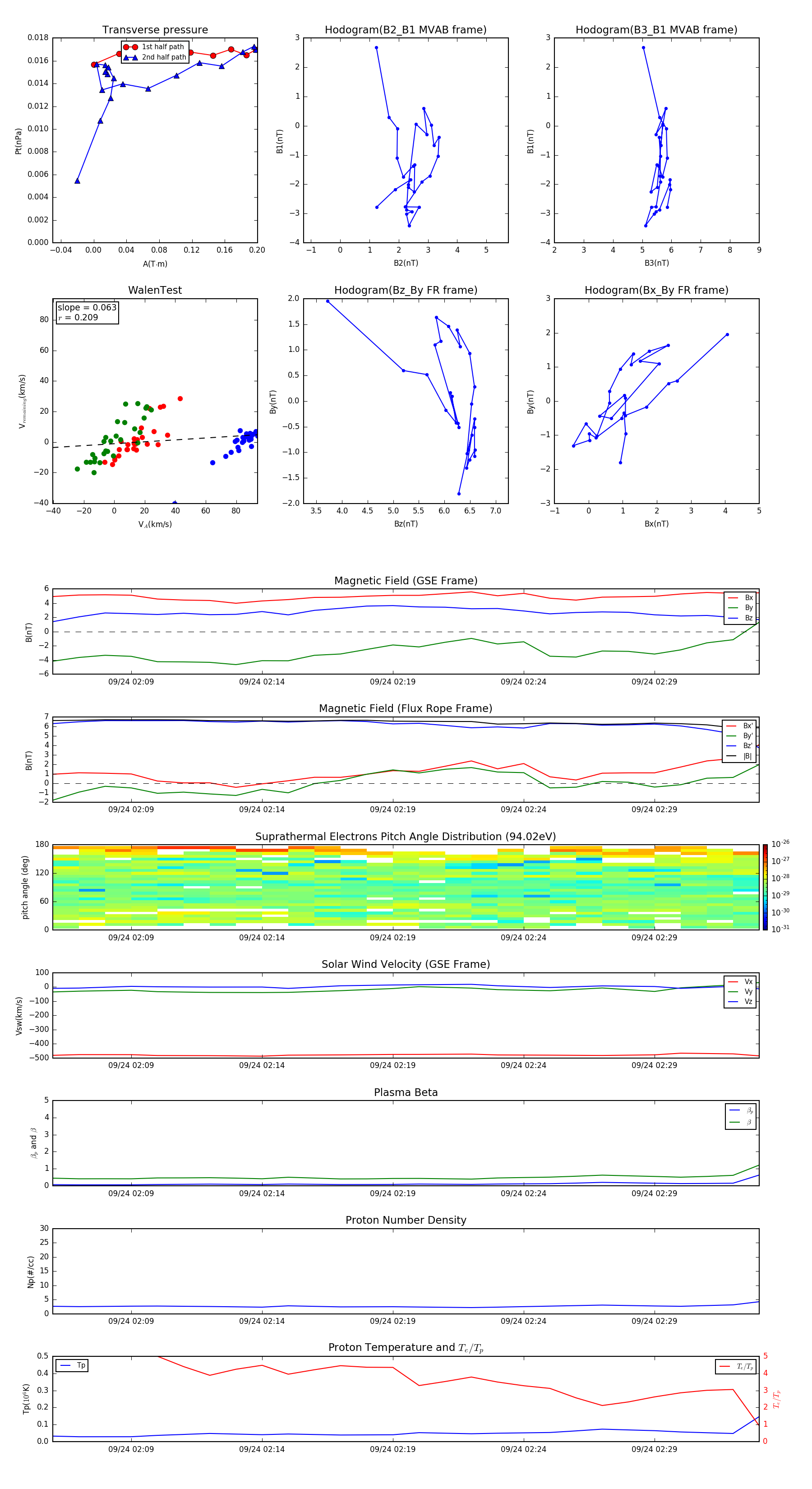Click the 'Np(#/cc)' axis label
The image size is (812, 1489).
[x=31, y=1272]
